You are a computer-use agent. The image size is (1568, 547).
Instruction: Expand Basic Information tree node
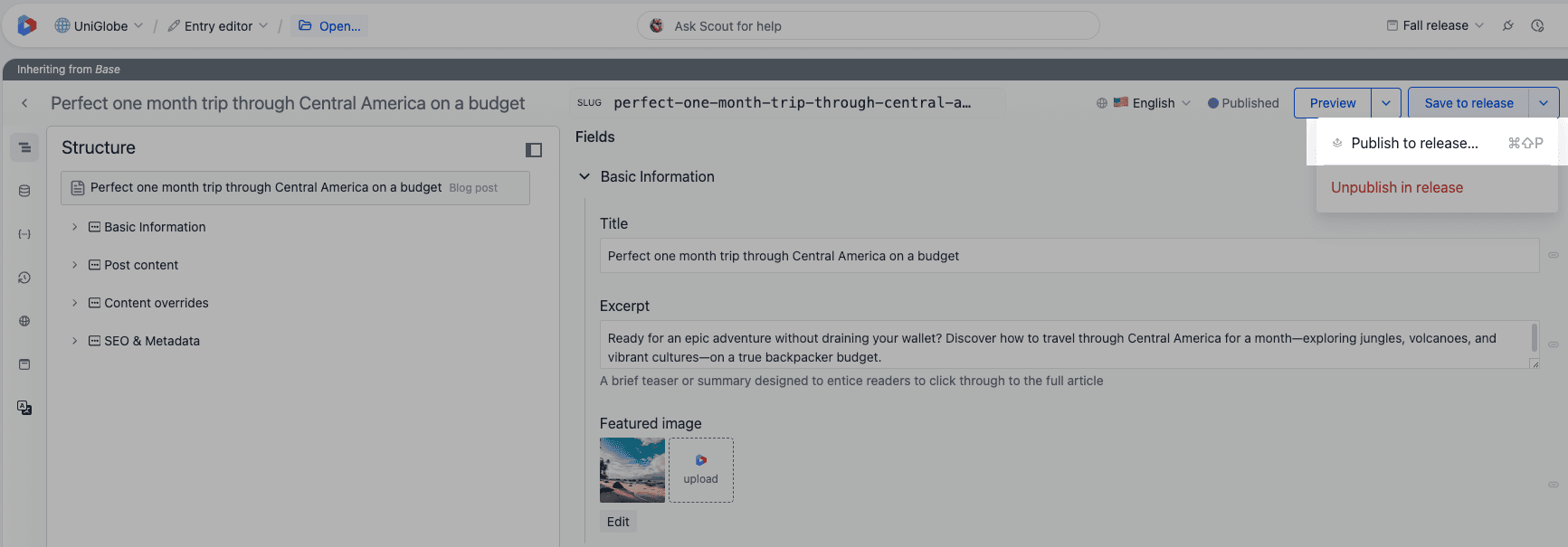coord(74,227)
